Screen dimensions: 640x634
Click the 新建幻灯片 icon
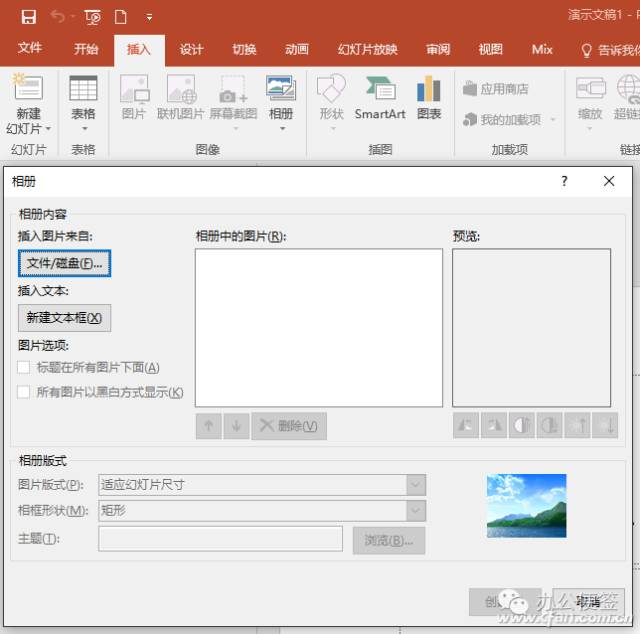point(28,87)
